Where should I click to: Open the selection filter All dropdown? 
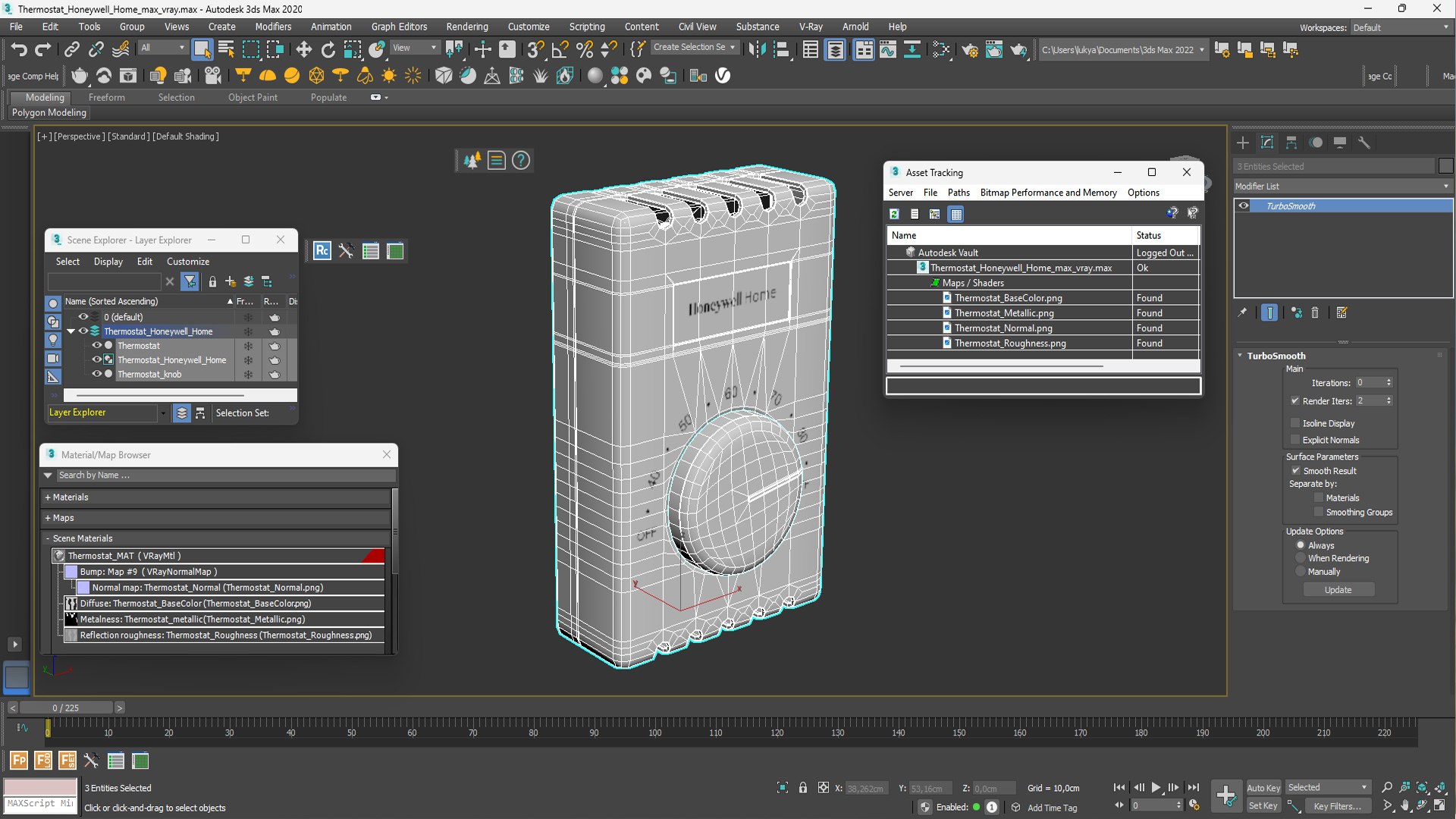(162, 48)
